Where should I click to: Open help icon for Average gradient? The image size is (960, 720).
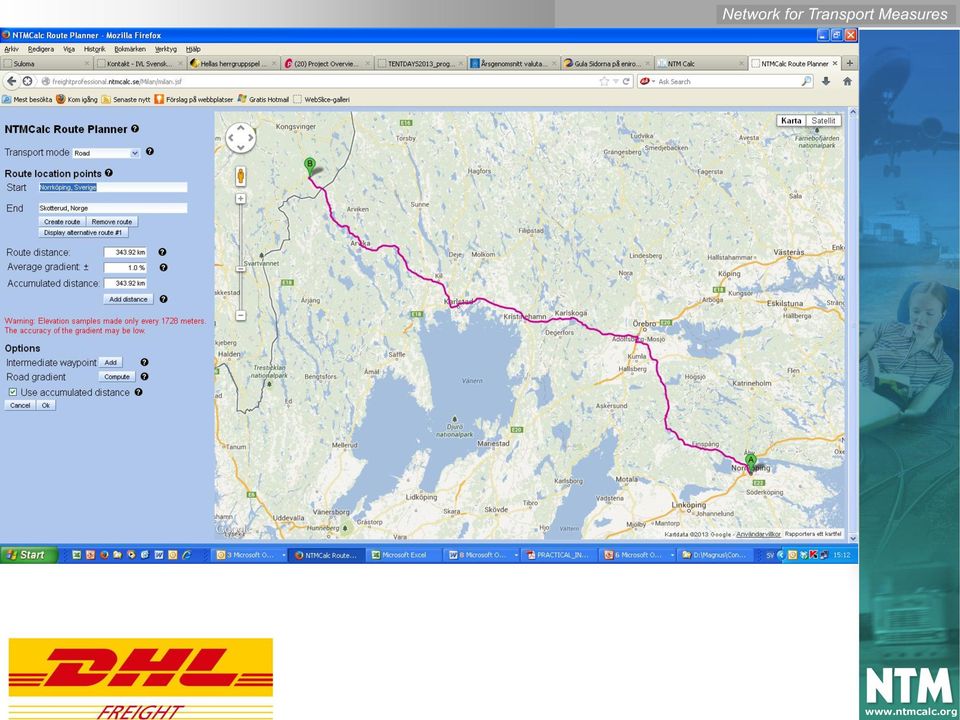point(163,268)
